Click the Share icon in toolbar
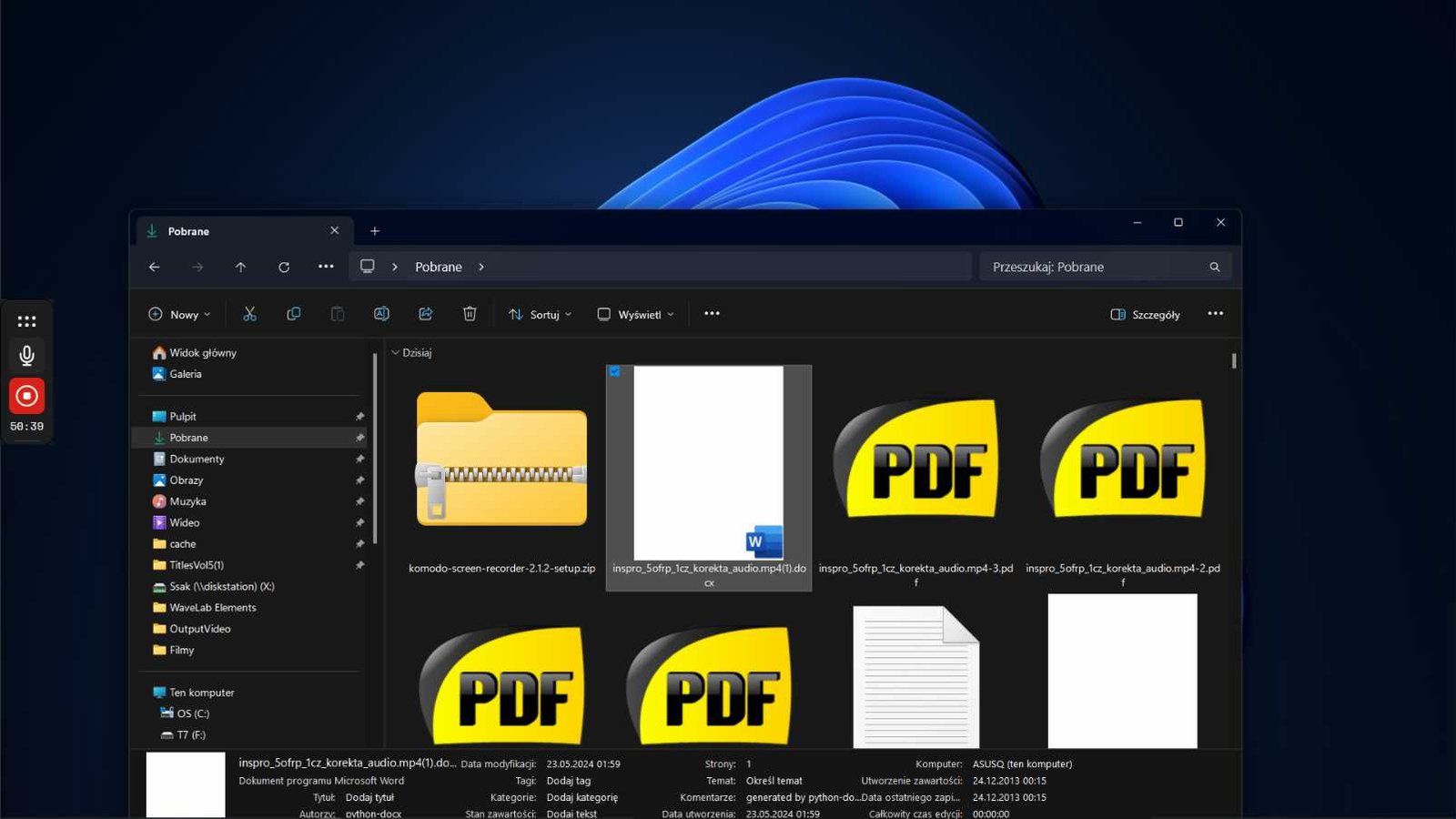1456x819 pixels. click(x=425, y=314)
